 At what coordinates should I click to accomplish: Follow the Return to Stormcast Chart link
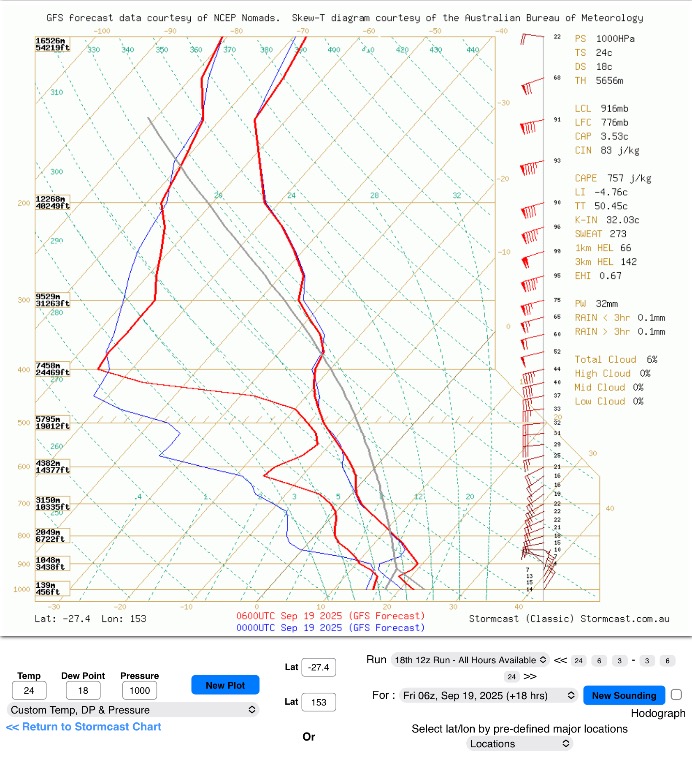(x=83, y=727)
